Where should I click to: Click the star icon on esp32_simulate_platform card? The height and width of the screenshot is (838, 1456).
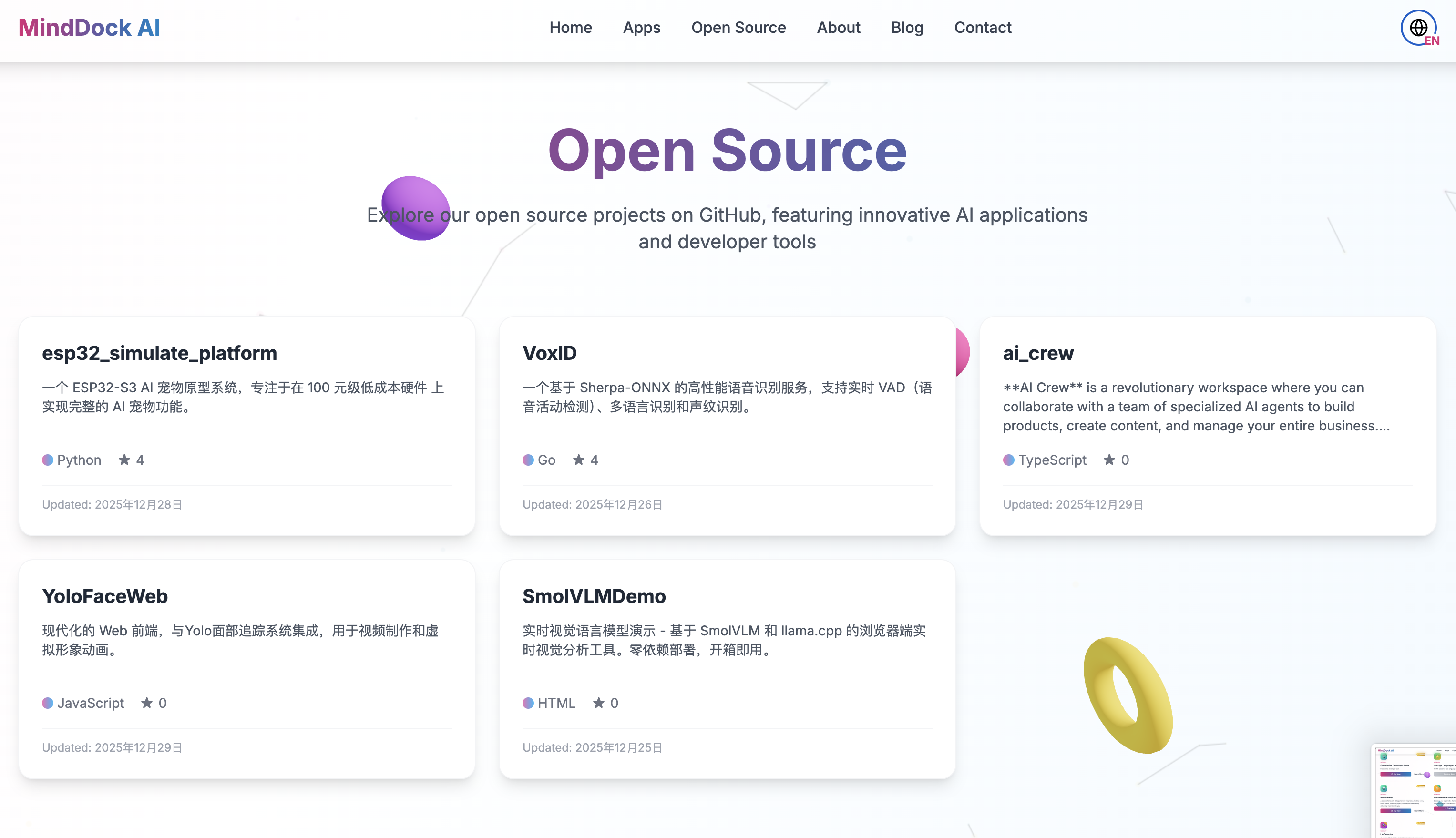pyautogui.click(x=124, y=460)
